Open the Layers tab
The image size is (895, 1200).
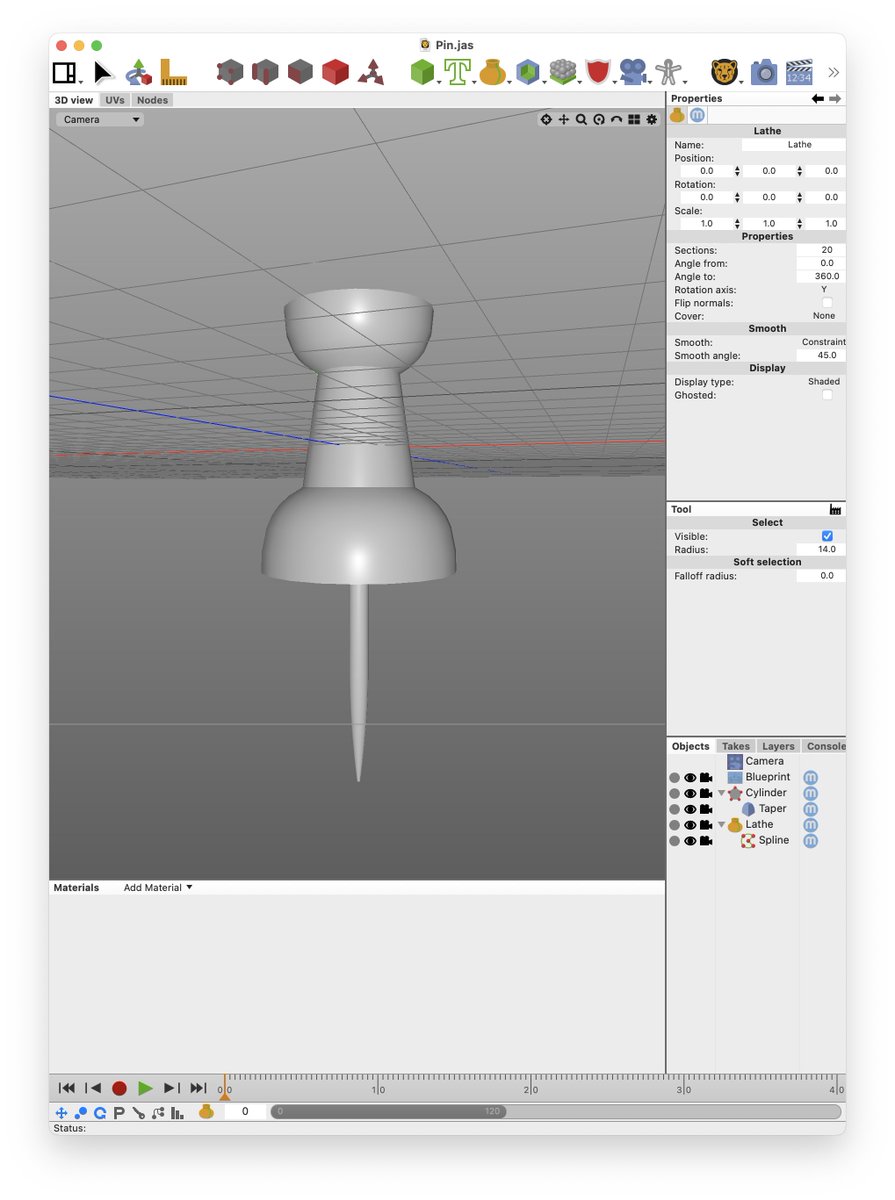pyautogui.click(x=778, y=746)
